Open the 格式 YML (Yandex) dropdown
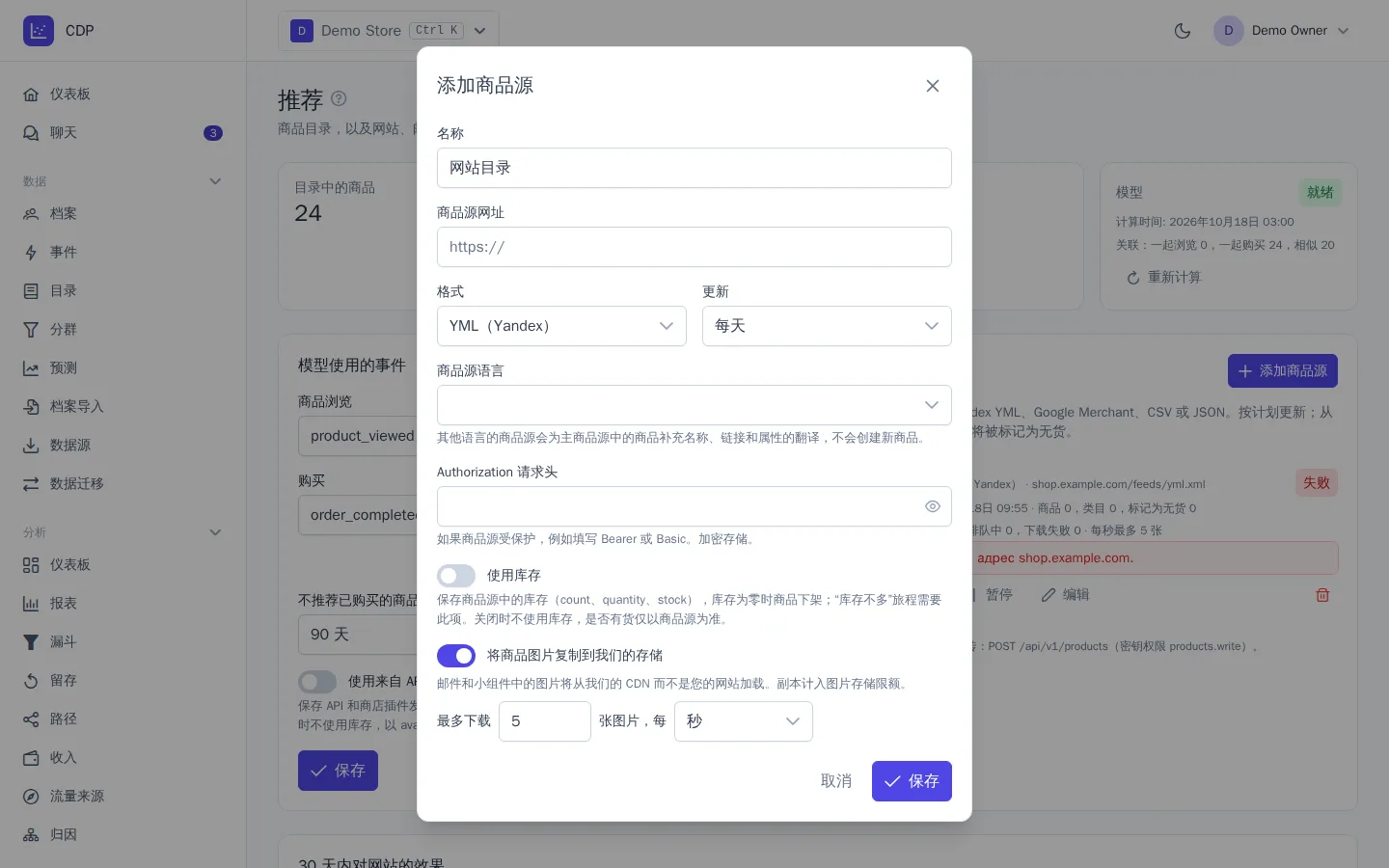 [561, 326]
